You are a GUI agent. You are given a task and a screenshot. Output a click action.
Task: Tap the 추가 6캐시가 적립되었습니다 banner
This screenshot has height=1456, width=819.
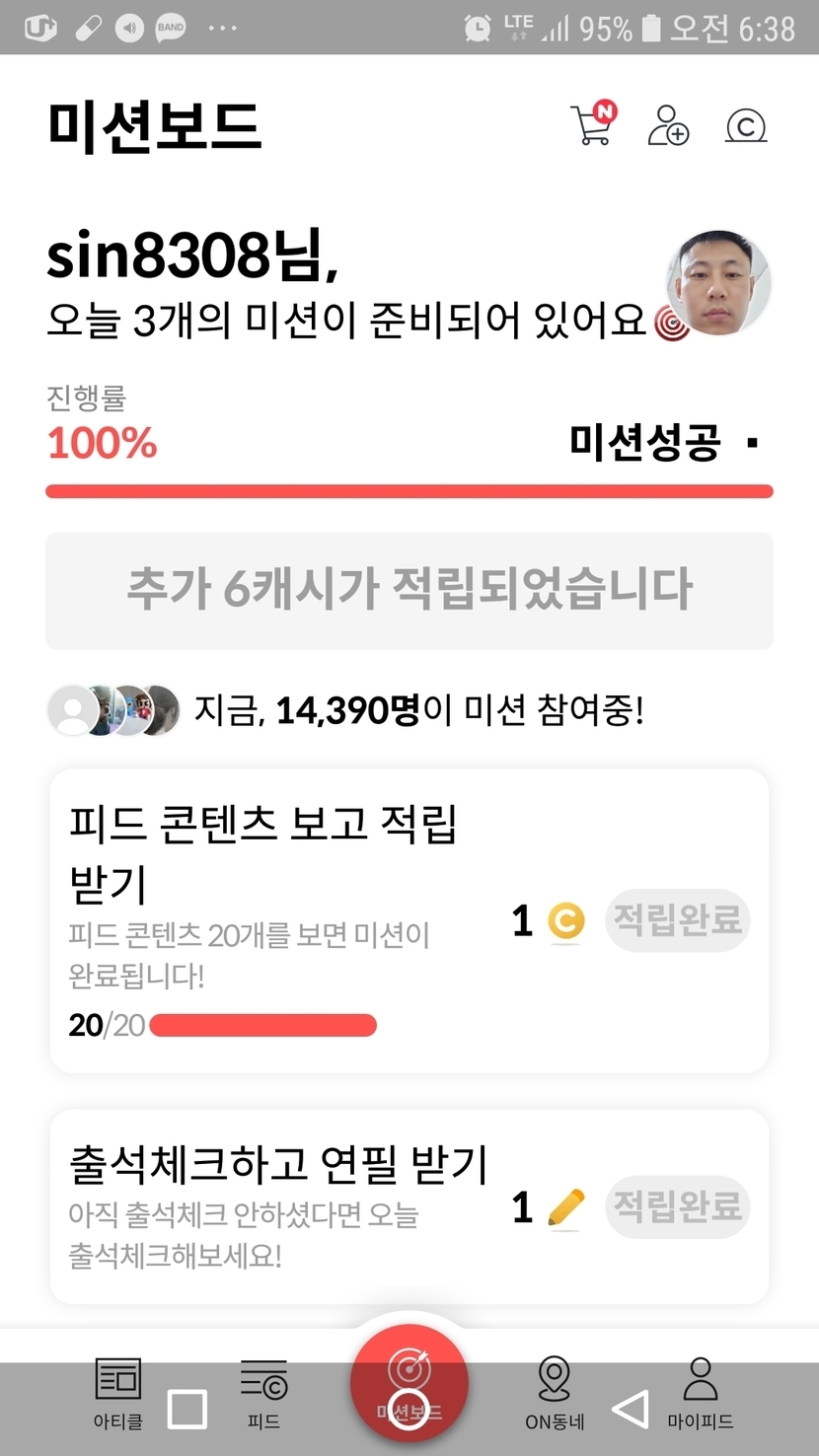point(409,590)
